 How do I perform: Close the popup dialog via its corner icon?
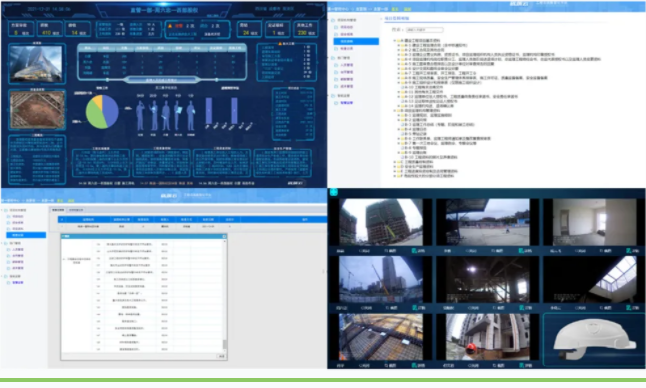pyautogui.click(x=224, y=236)
